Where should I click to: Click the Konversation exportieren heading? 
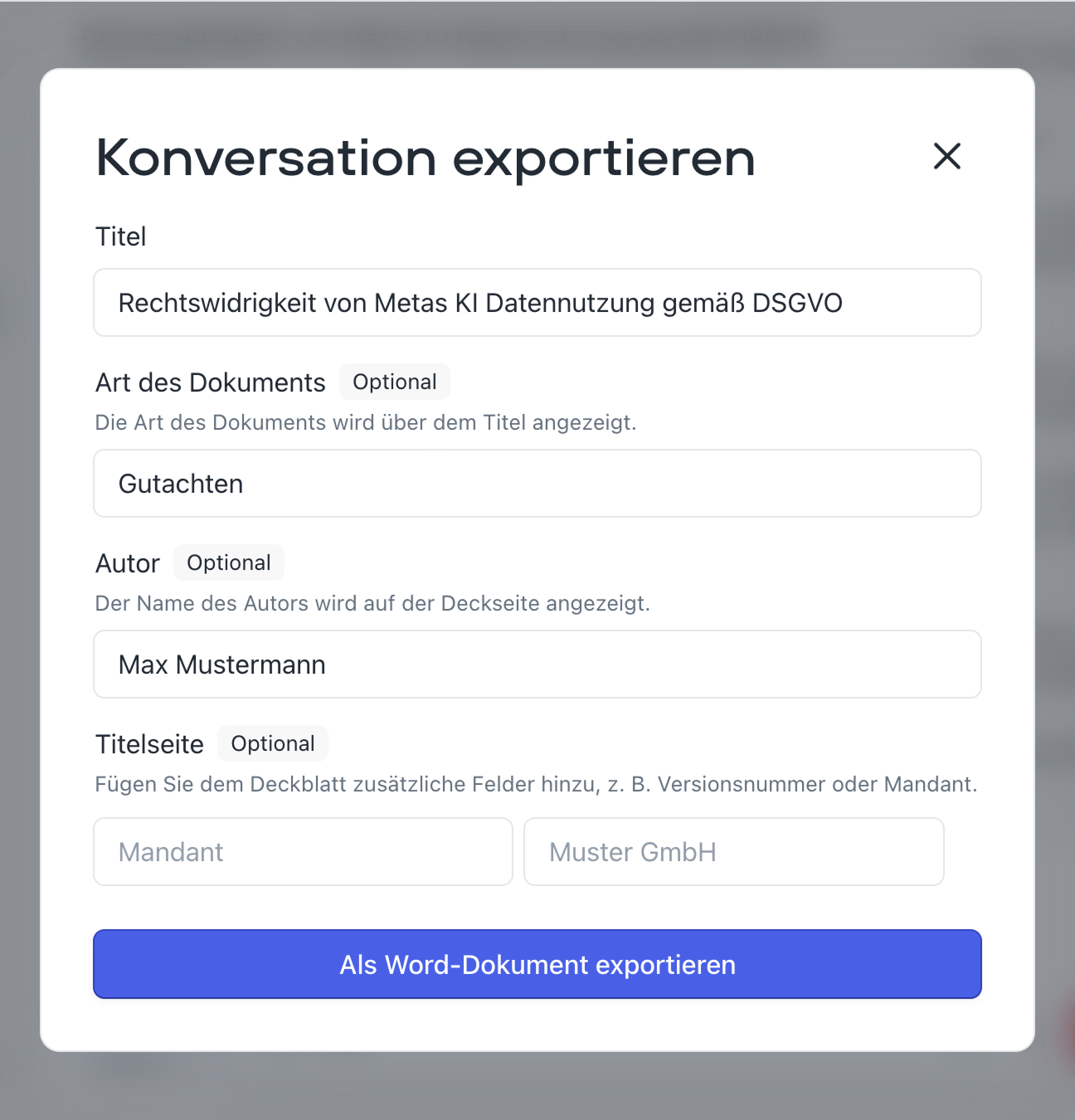(x=426, y=158)
